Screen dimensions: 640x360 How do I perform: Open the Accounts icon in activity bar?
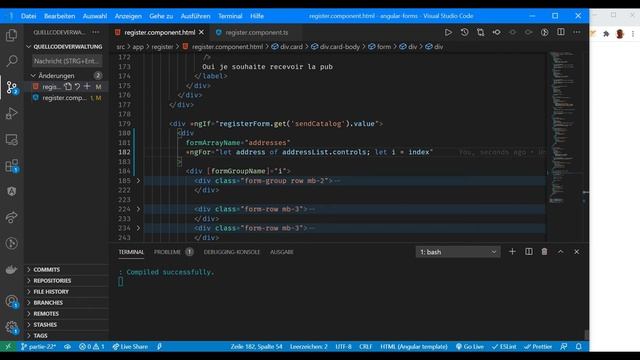11,302
